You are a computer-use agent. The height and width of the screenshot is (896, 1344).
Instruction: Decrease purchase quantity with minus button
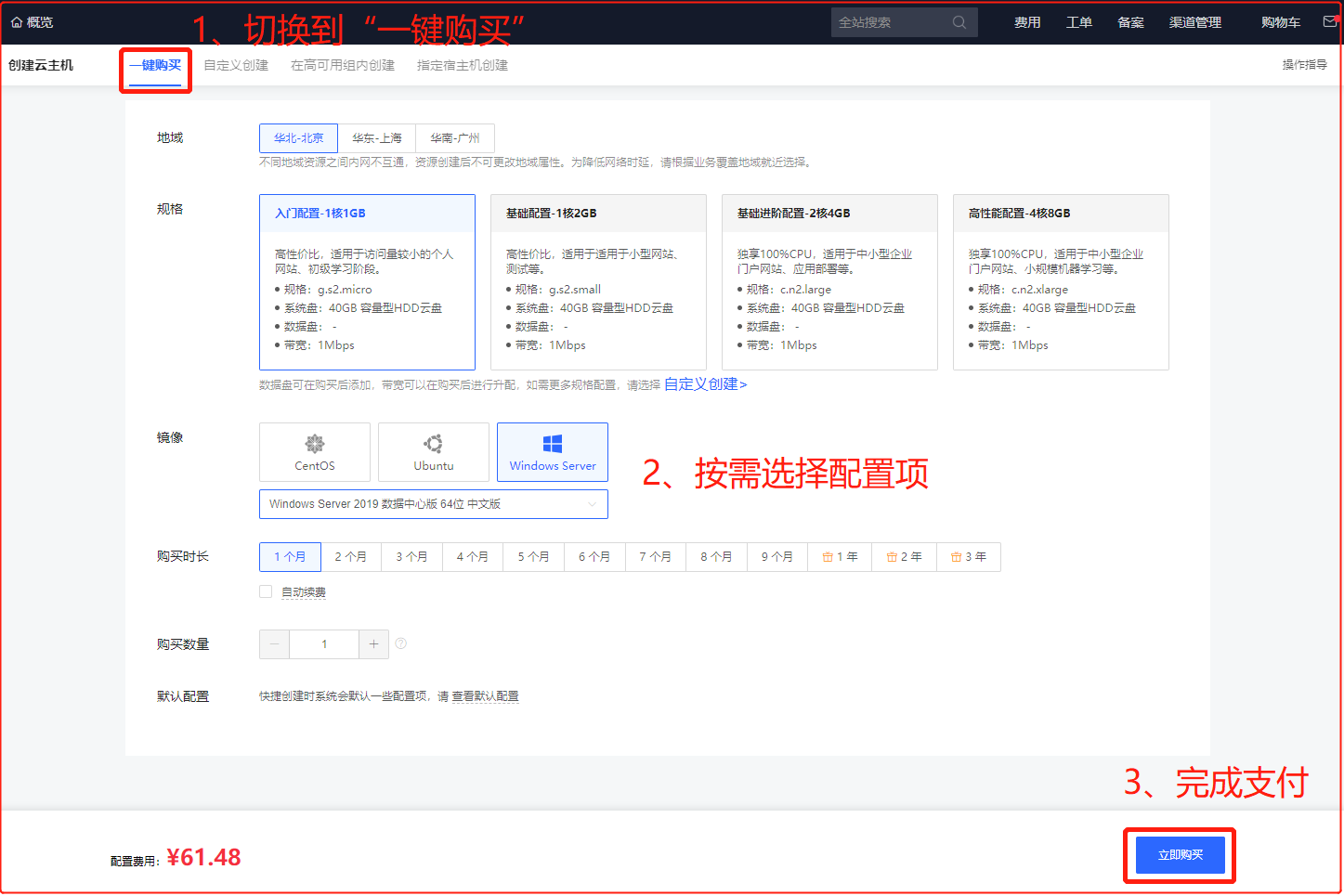pyautogui.click(x=274, y=644)
